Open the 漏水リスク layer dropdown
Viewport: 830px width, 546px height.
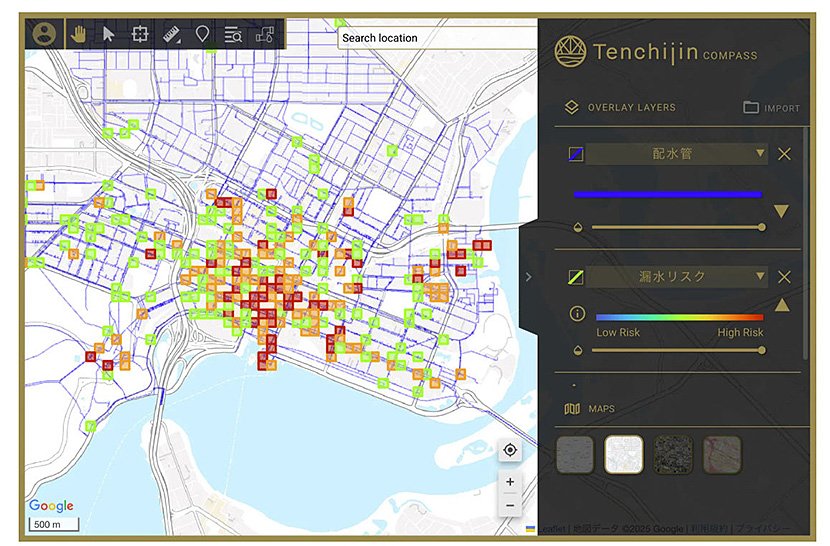(x=676, y=276)
